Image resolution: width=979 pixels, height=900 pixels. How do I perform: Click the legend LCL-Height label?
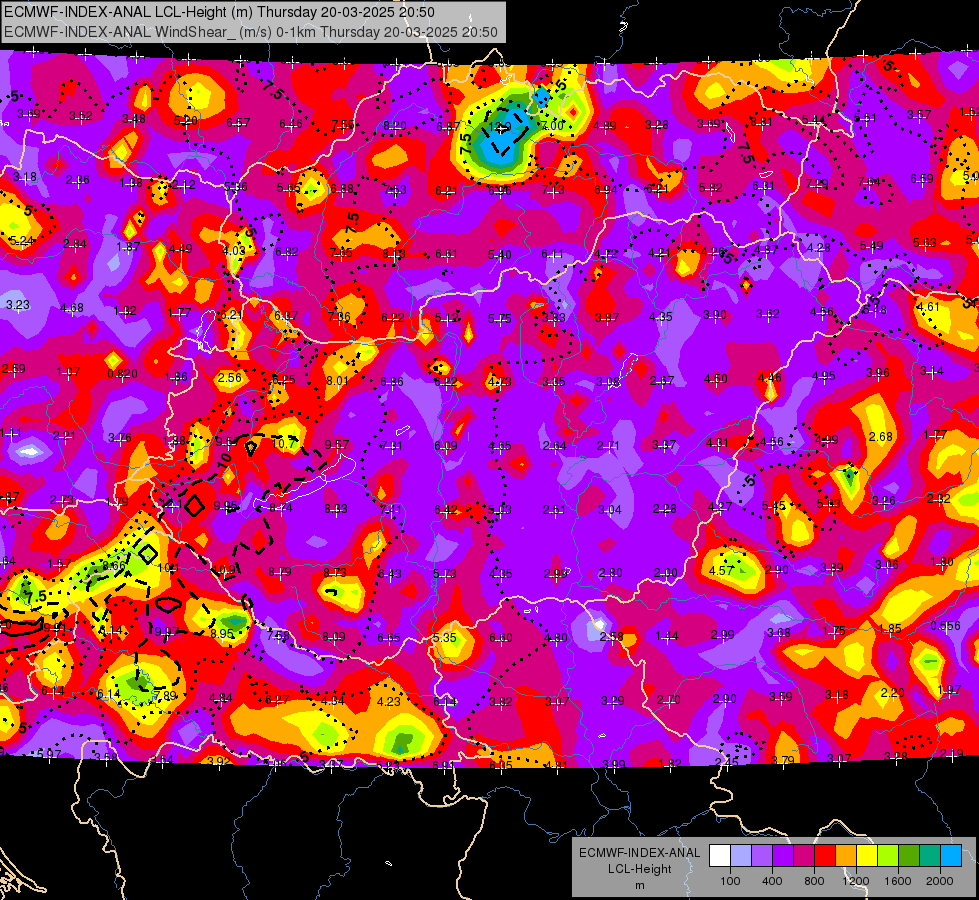click(x=639, y=869)
